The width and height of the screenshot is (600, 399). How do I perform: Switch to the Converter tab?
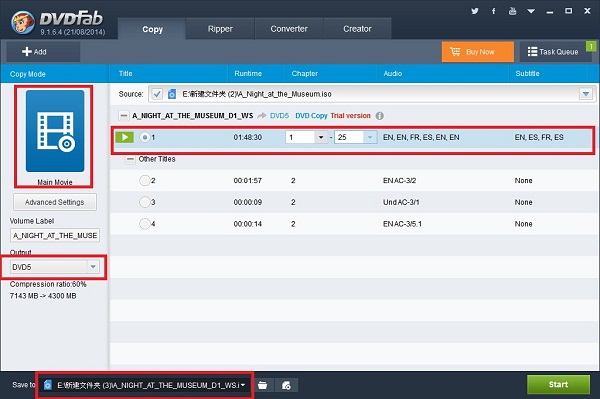[289, 29]
